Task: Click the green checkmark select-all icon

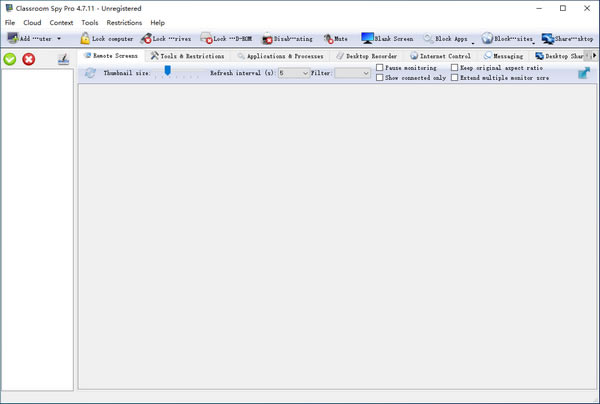Action: coord(10,59)
